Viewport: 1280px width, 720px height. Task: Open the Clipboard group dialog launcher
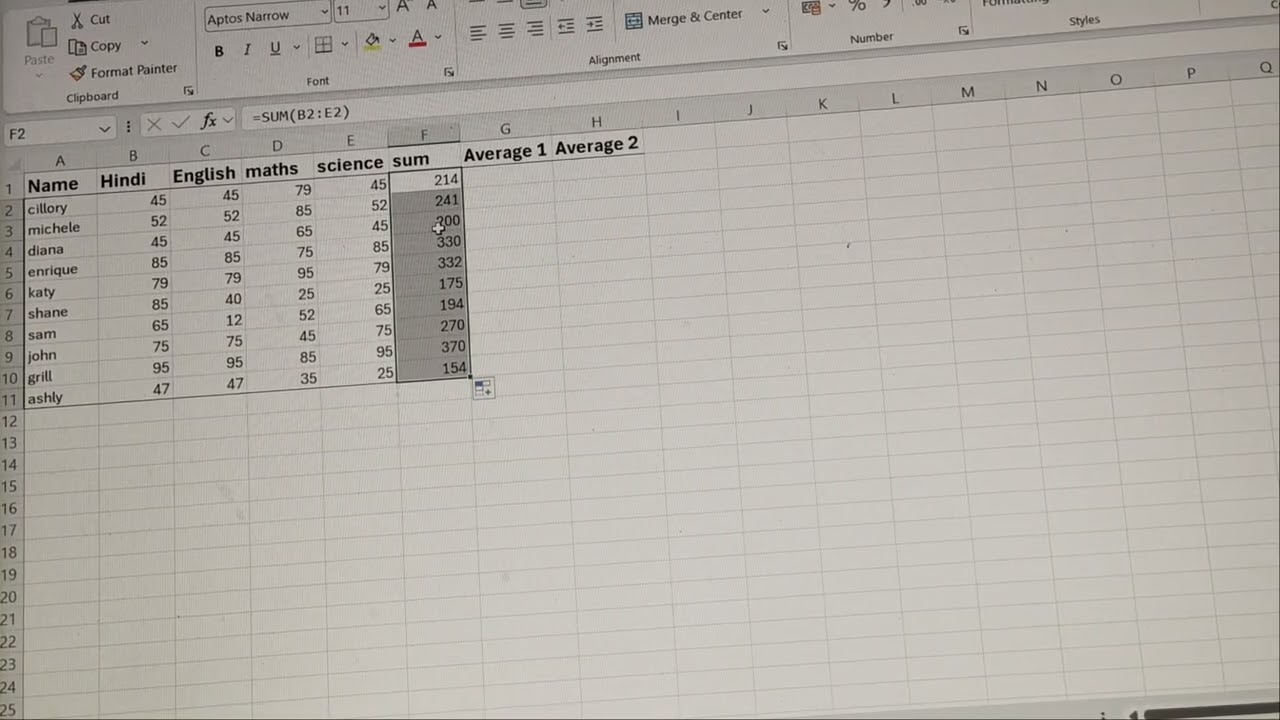(x=188, y=91)
